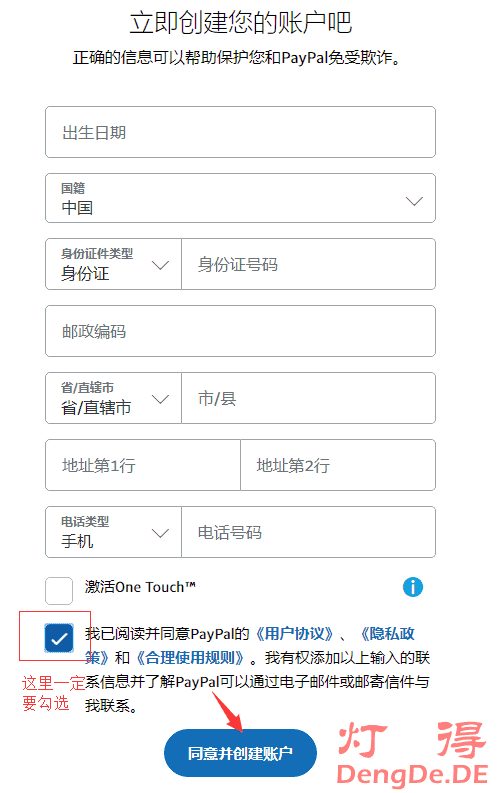The height and width of the screenshot is (793, 502).
Task: Focus the 出生日期 input field
Action: 240,132
